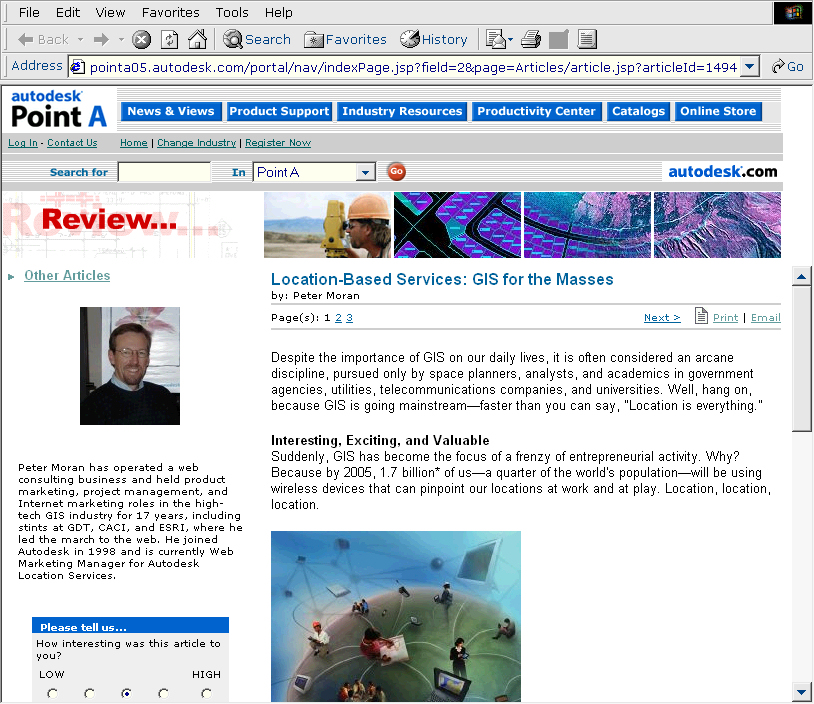Open the Favorites menu
Screen dimensions: 814x704
point(170,12)
